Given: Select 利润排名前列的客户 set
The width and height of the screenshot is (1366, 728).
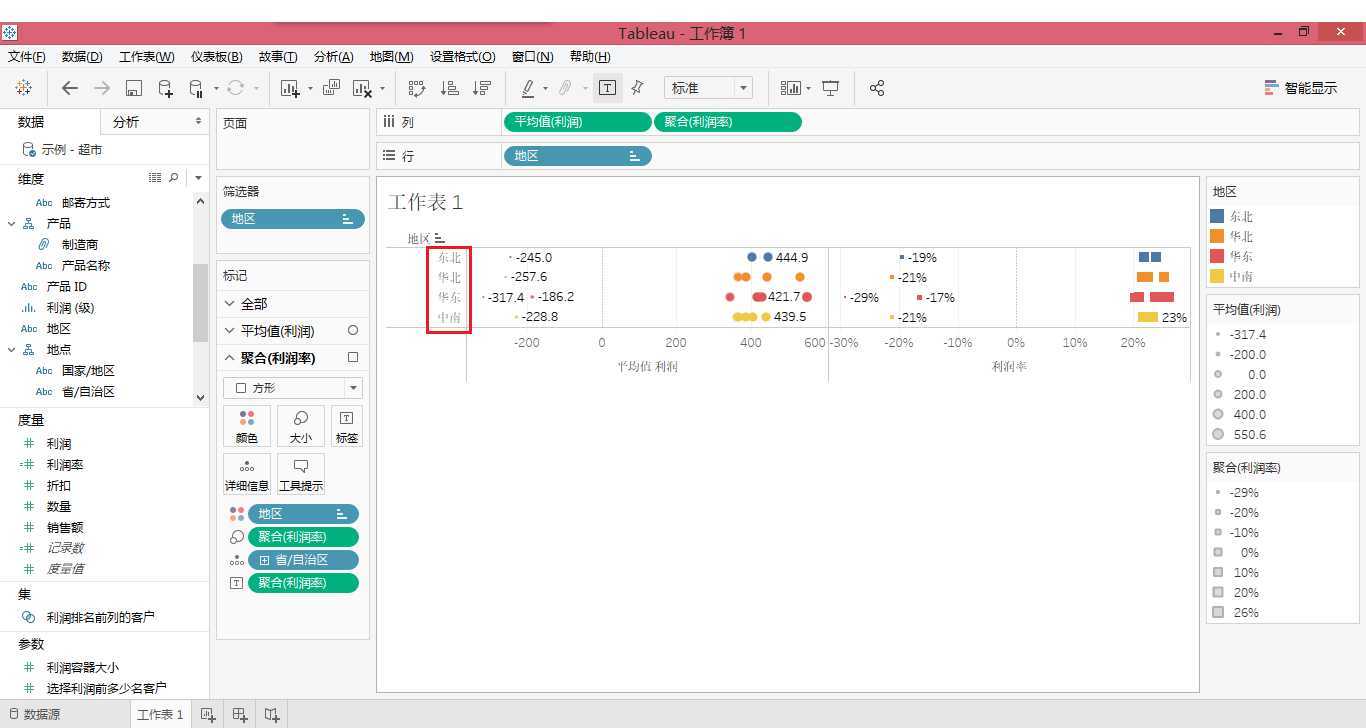Looking at the screenshot, I should [x=100, y=618].
